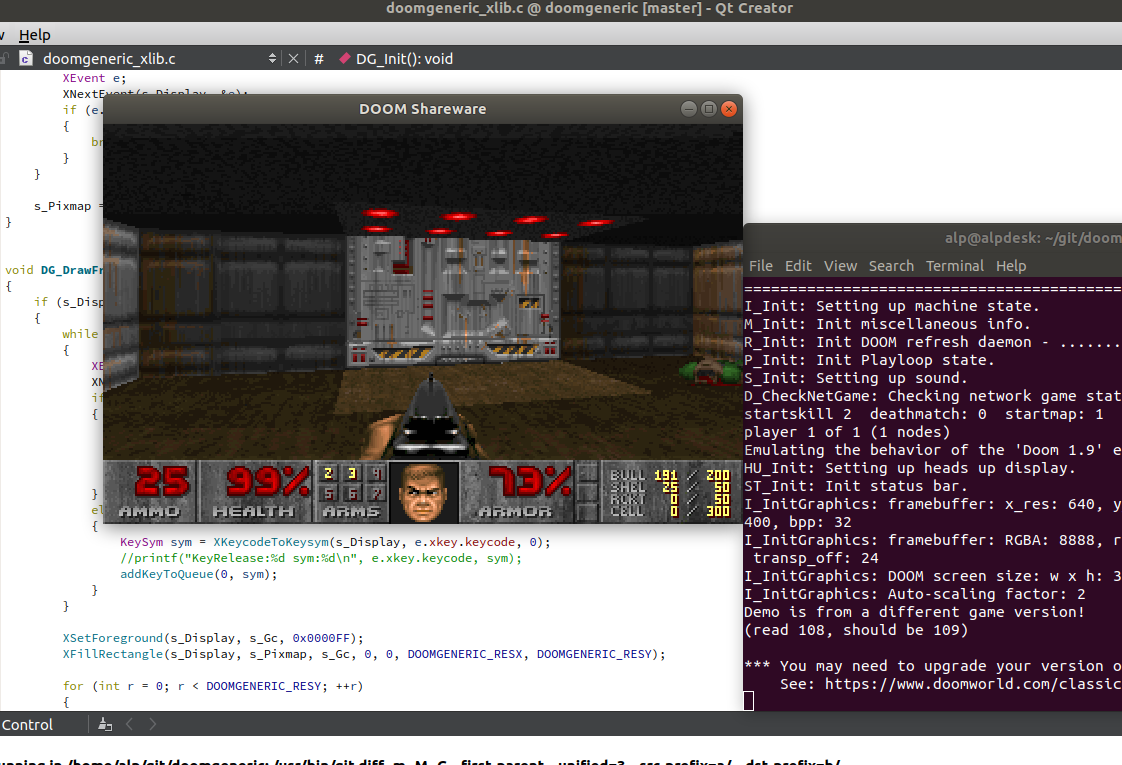Open the Version Control pane selector

click(27, 724)
